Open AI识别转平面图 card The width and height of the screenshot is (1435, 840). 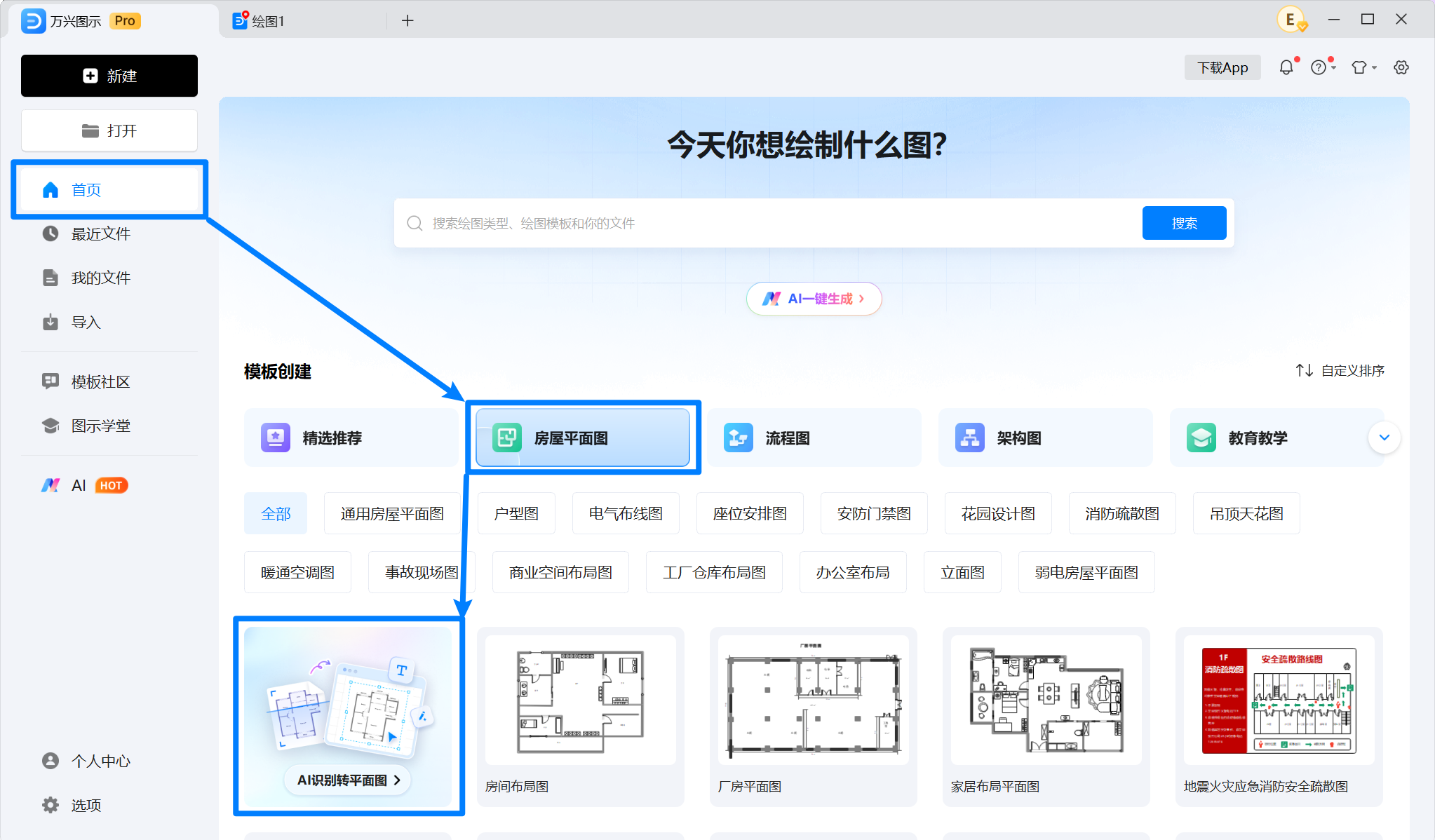pos(348,717)
